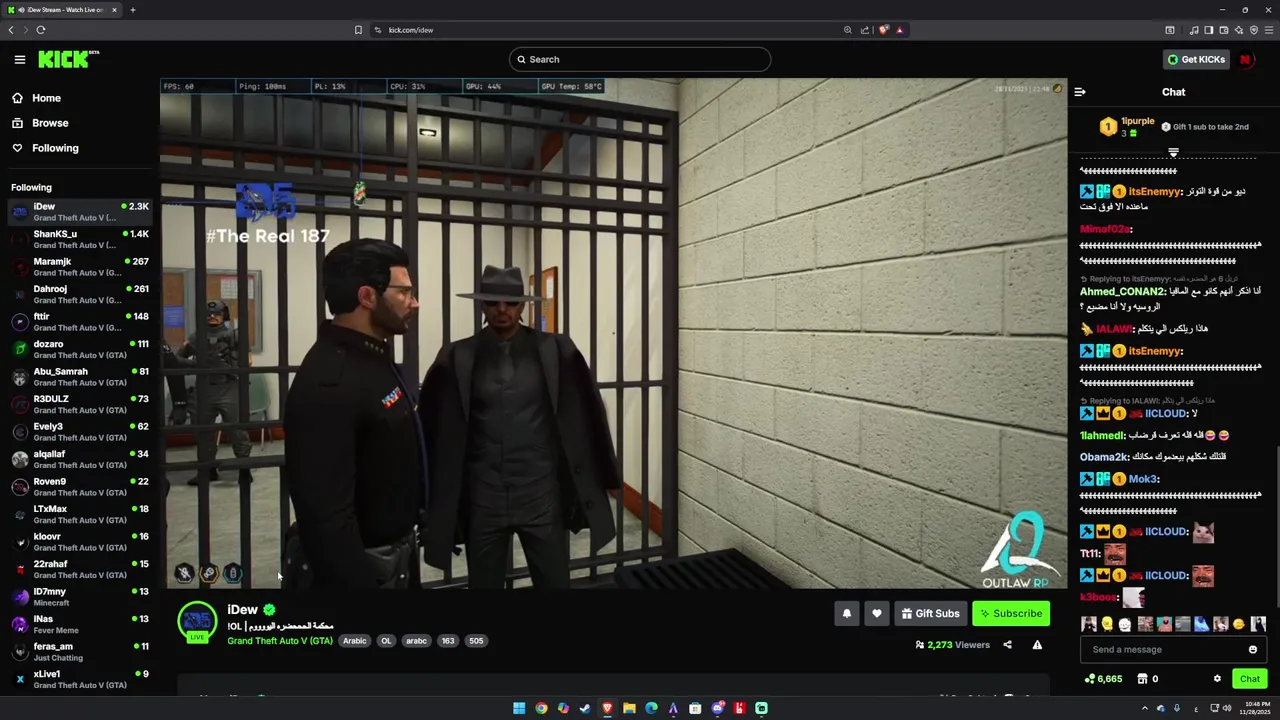Open Abu_Samrah channel in following list
1280x720 pixels.
pos(80,377)
